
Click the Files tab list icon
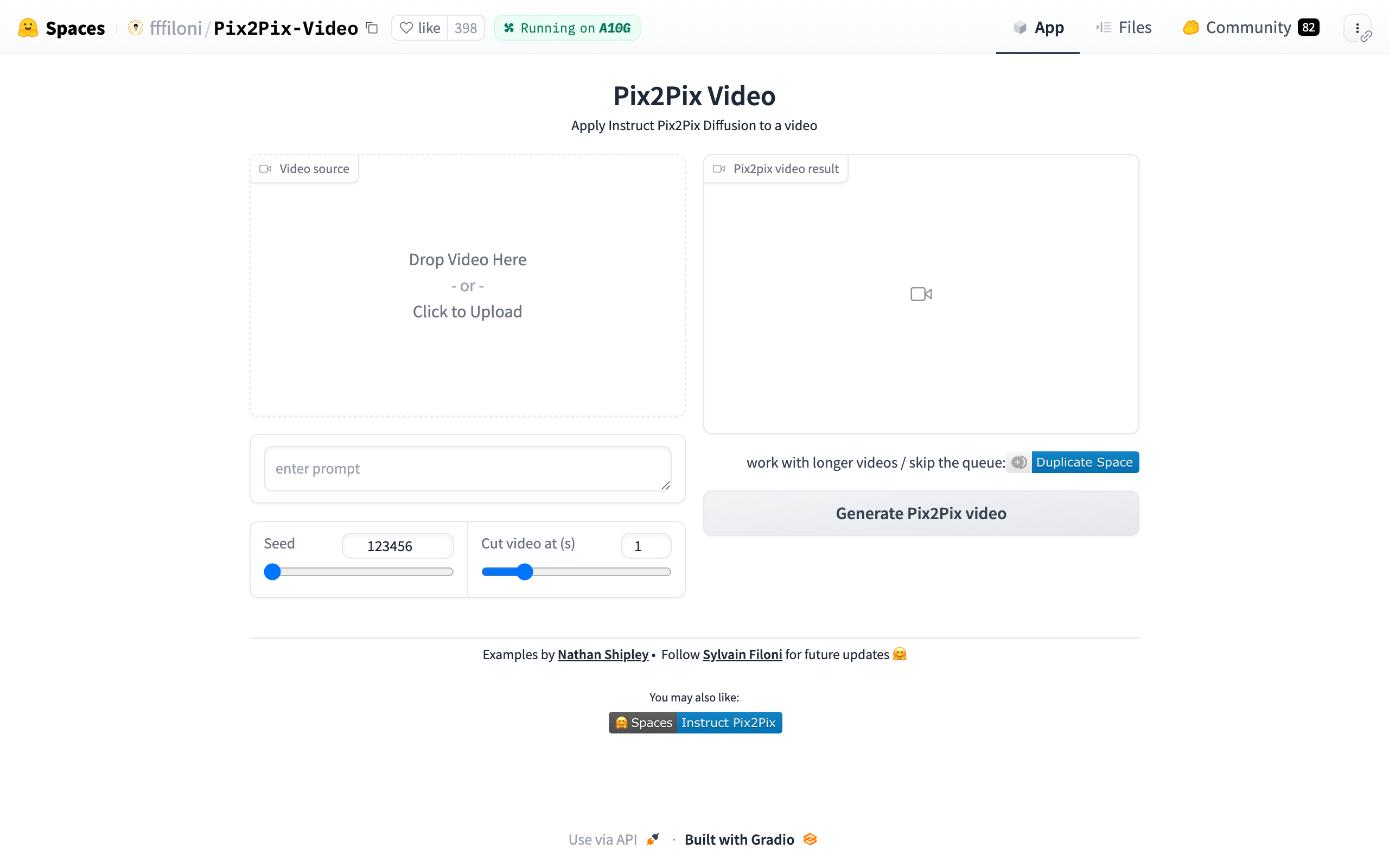1103,28
